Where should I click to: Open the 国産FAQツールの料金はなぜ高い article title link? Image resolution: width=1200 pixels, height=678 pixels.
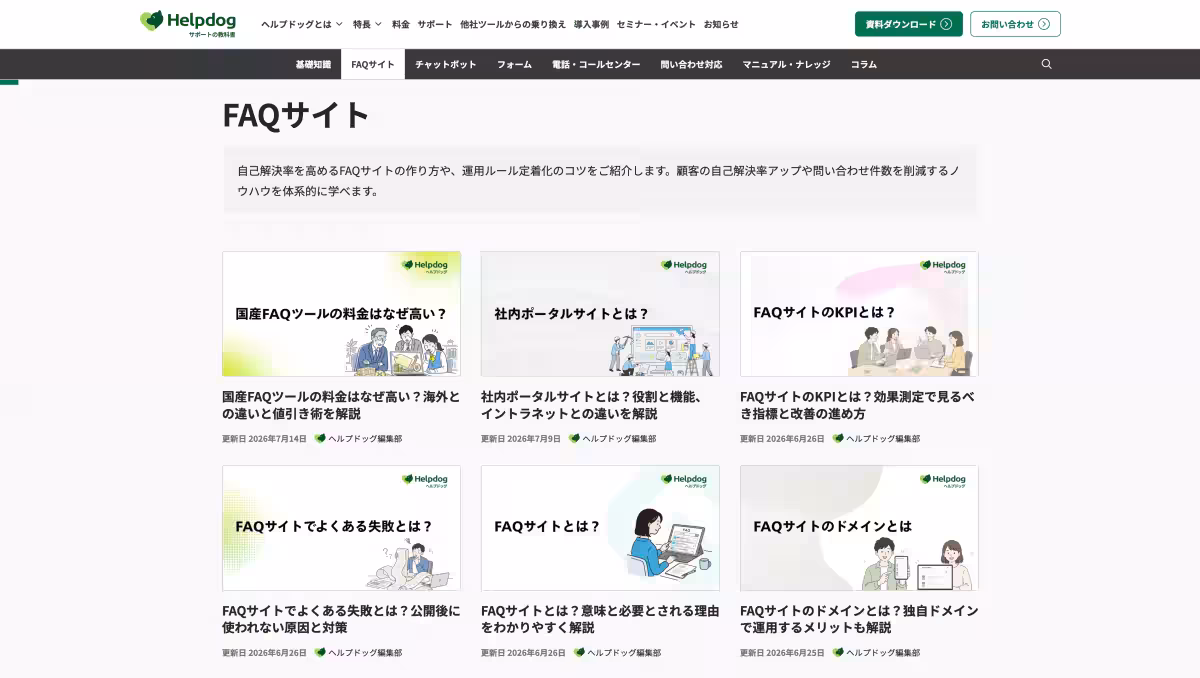click(341, 405)
